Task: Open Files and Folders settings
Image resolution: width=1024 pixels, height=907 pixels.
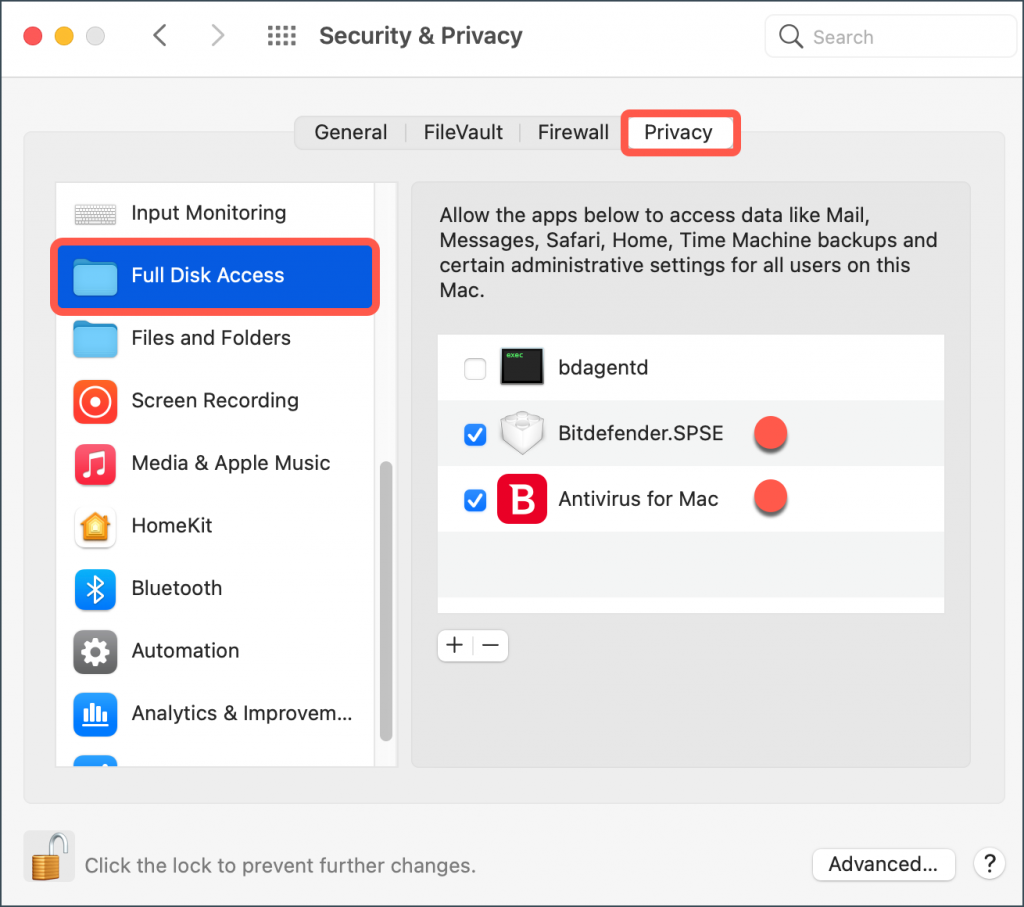Action: pos(95,340)
